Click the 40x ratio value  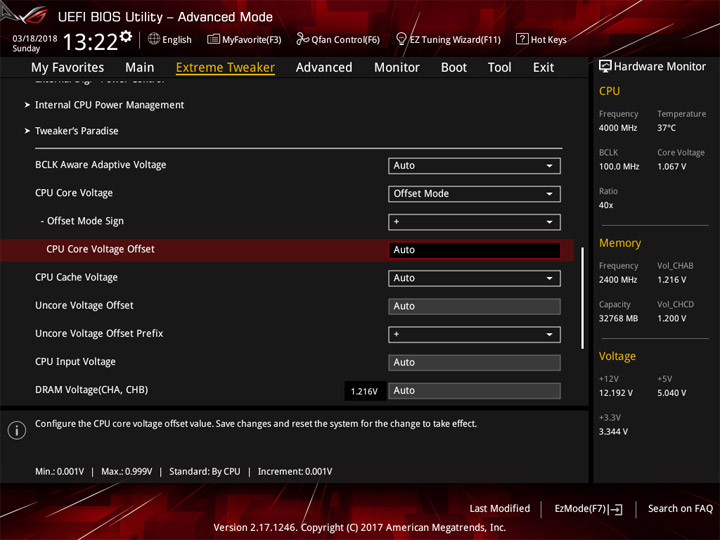tap(606, 205)
